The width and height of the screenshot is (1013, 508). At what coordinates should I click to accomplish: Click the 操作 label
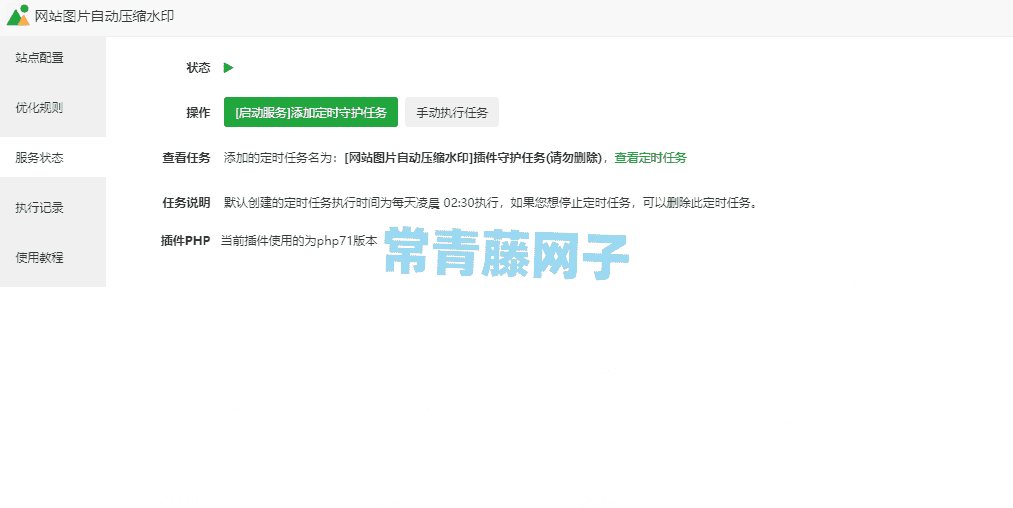coord(198,112)
